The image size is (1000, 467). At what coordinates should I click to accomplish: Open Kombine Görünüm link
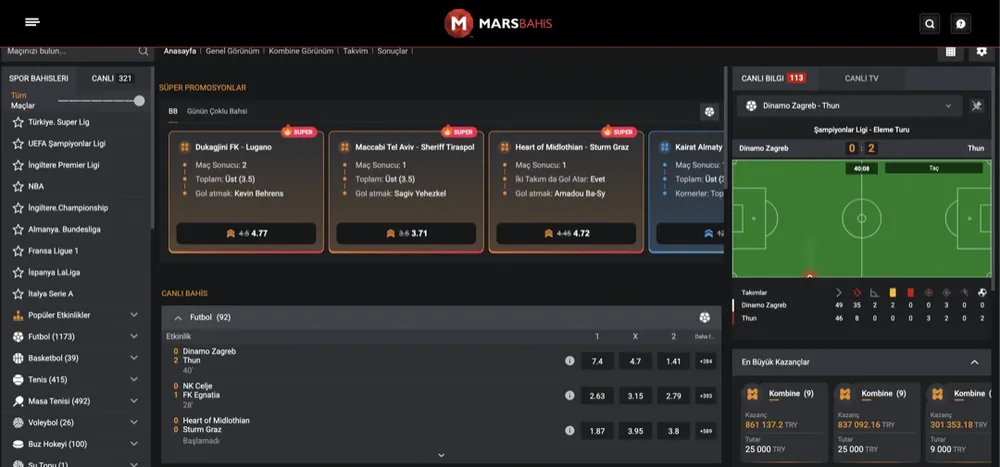pos(301,51)
